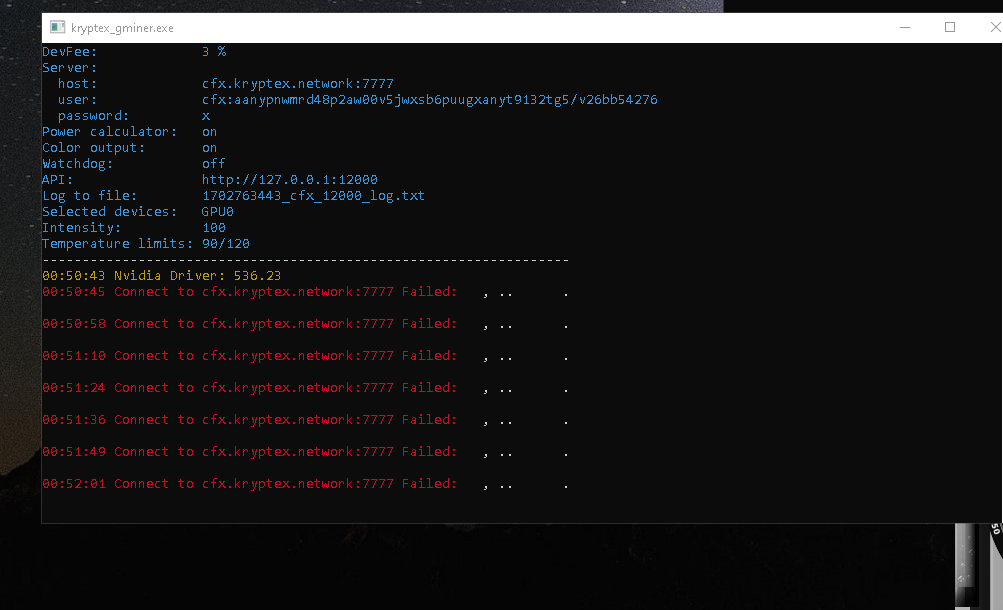Click the Server: heading line
Image resolution: width=1003 pixels, height=610 pixels.
(x=70, y=68)
